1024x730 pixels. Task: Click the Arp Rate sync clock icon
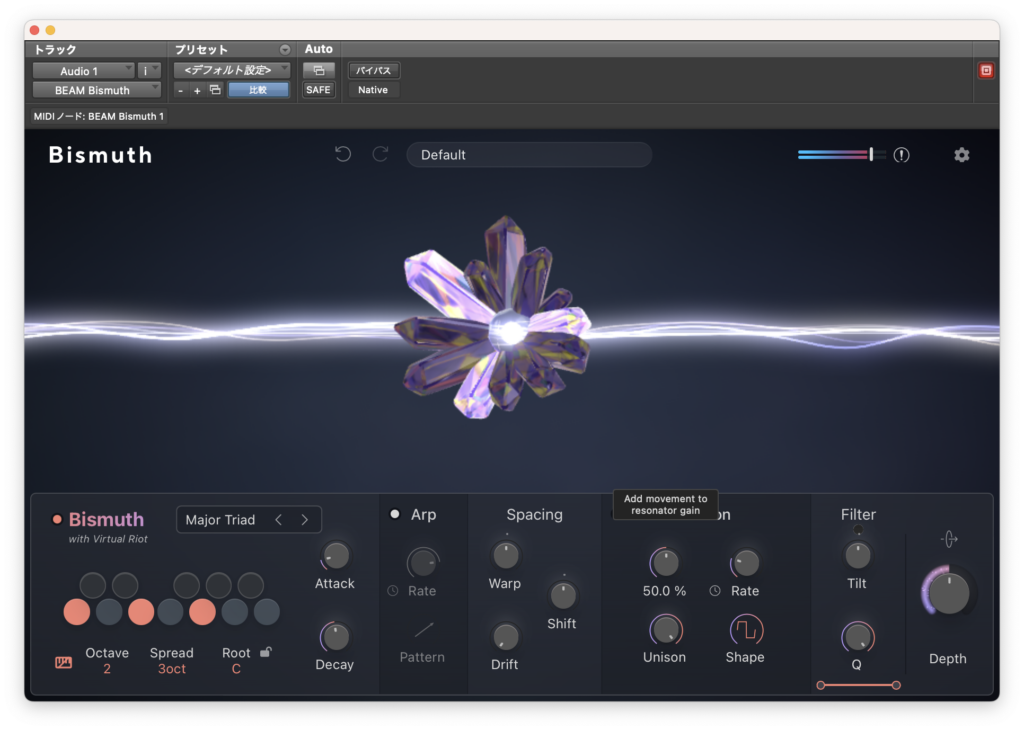click(392, 590)
